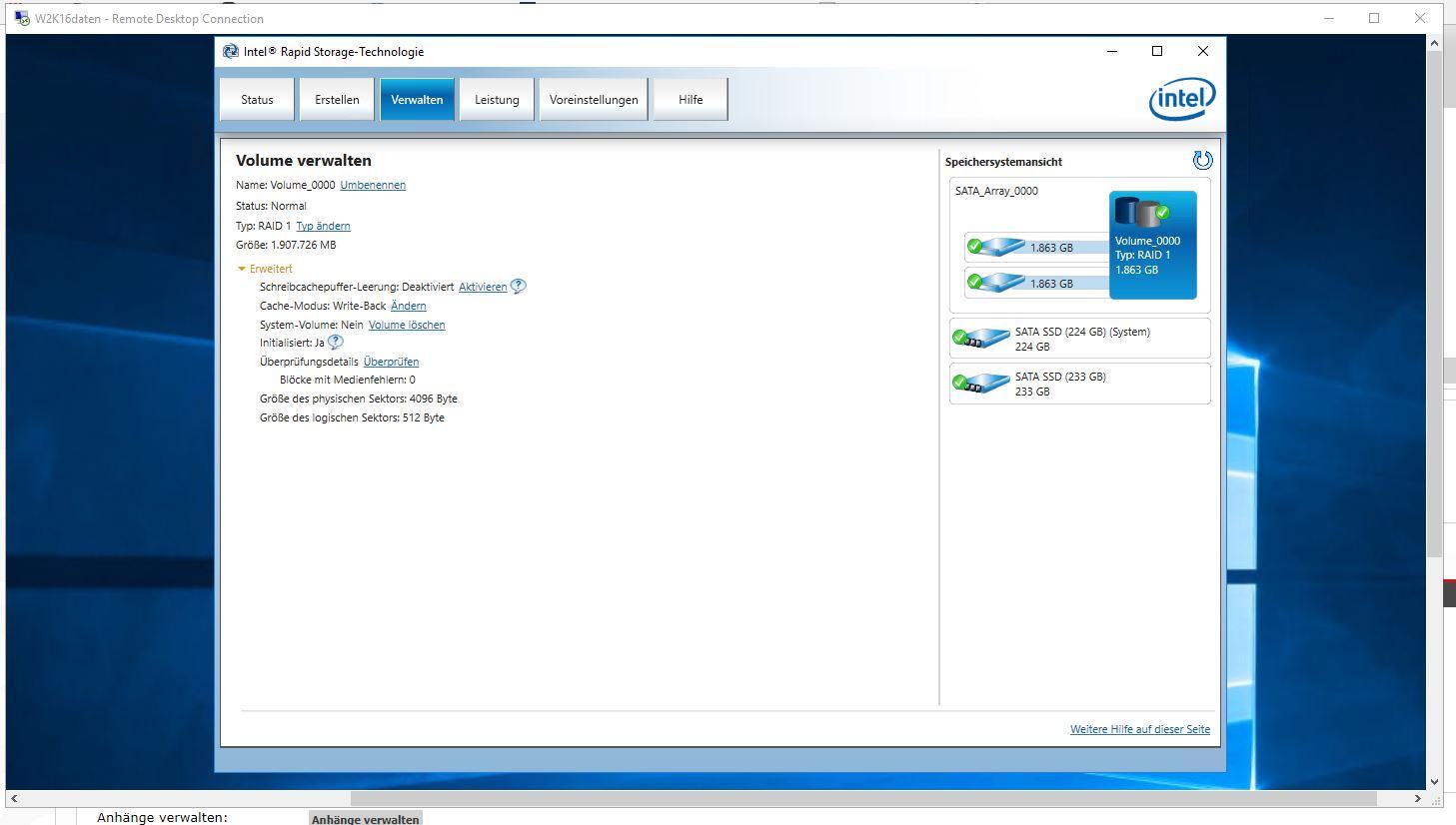Click the Volume löschen link
Viewport: 1456px width, 825px height.
point(407,325)
